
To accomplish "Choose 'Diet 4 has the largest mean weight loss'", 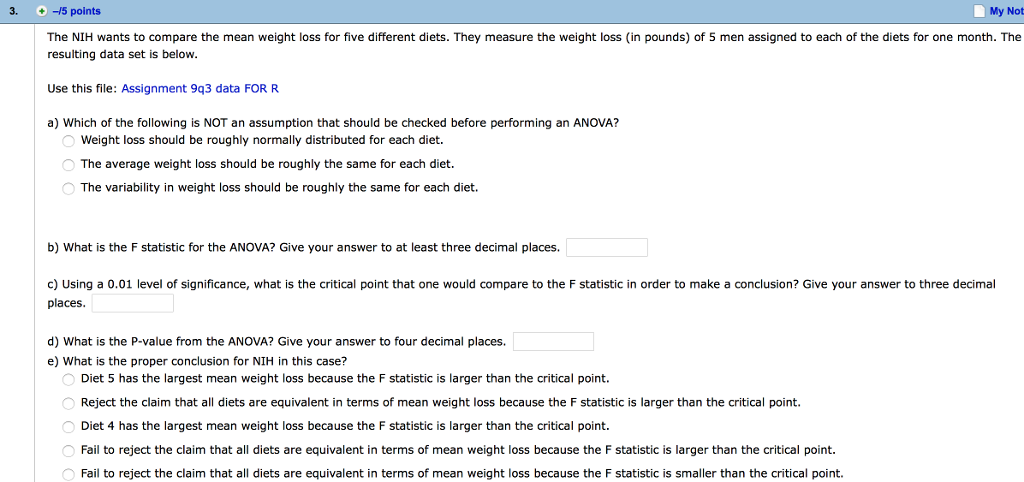I will point(69,427).
